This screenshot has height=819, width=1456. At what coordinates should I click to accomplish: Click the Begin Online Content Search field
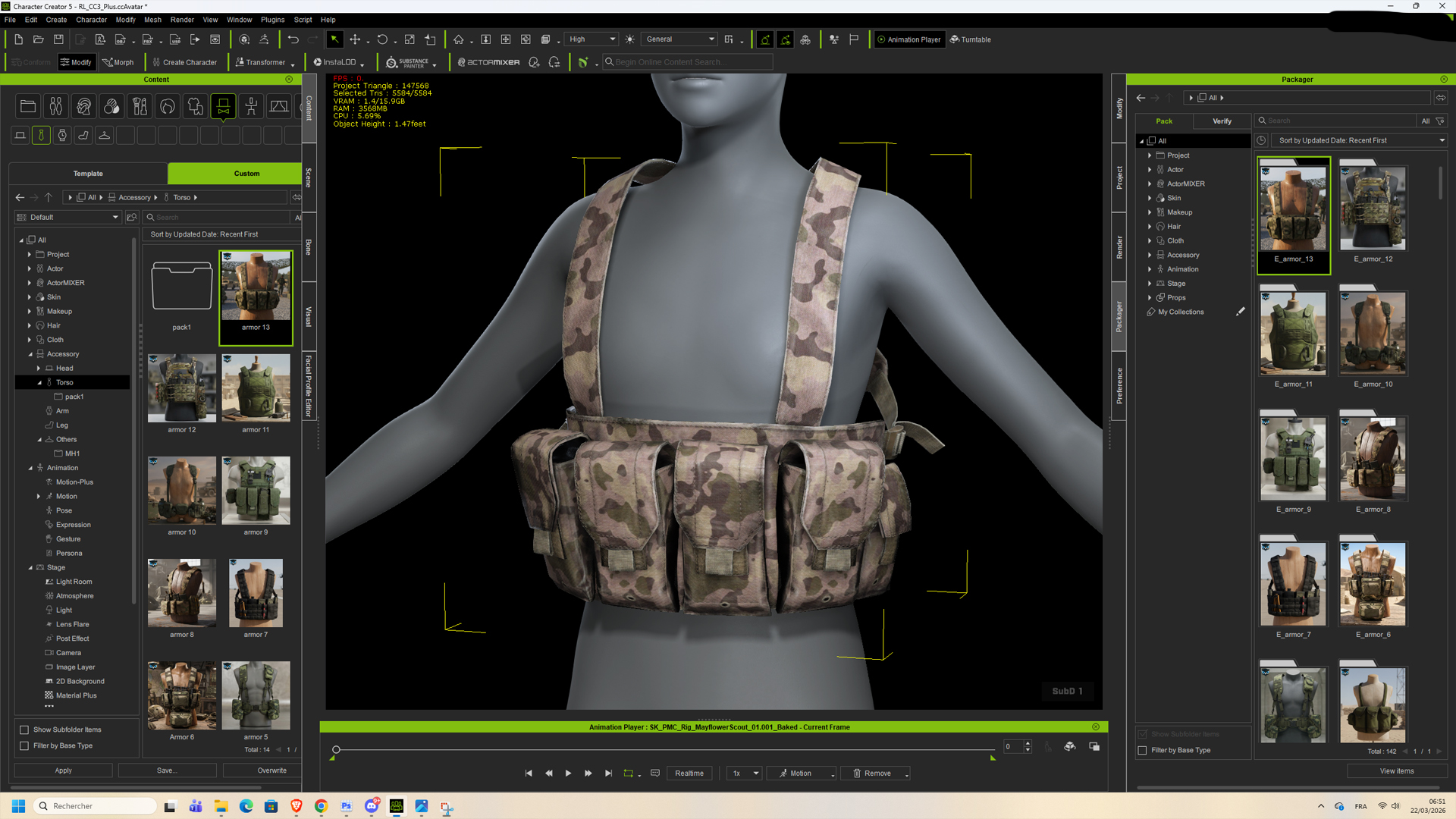688,62
